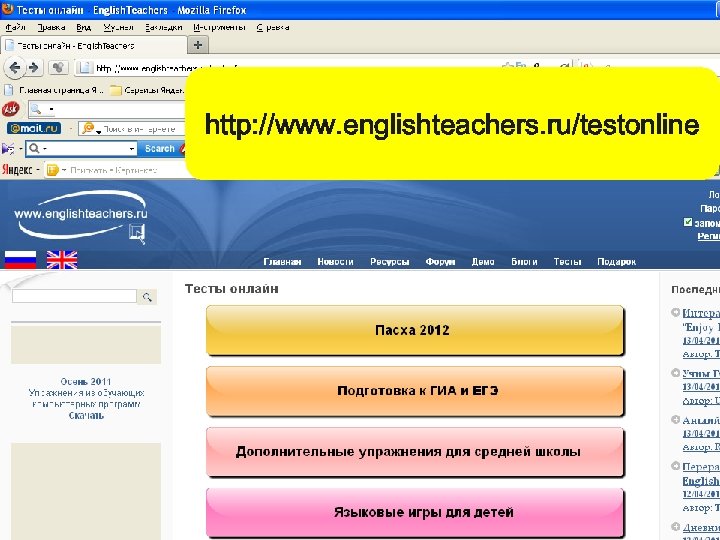720x540 pixels.
Task: Click the Подготовка к ГИА и ЕГЭ button
Action: click(x=415, y=391)
